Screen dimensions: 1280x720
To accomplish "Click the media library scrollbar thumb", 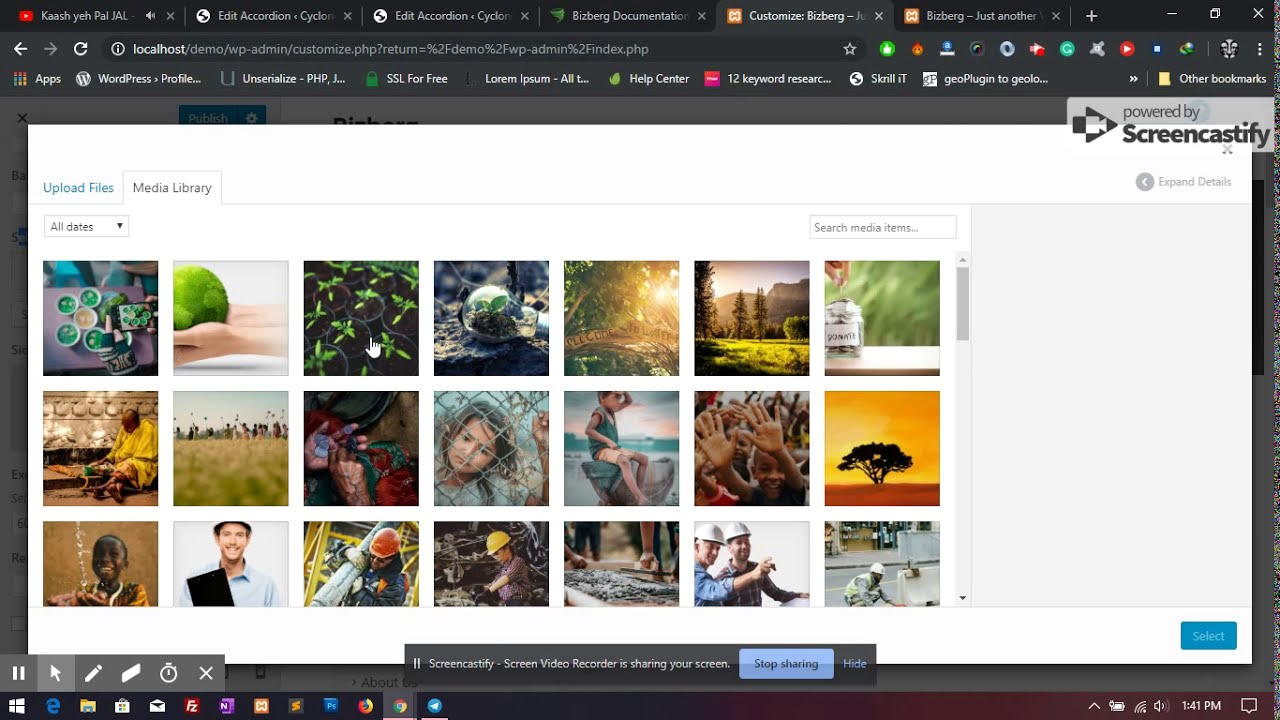I will 963,304.
